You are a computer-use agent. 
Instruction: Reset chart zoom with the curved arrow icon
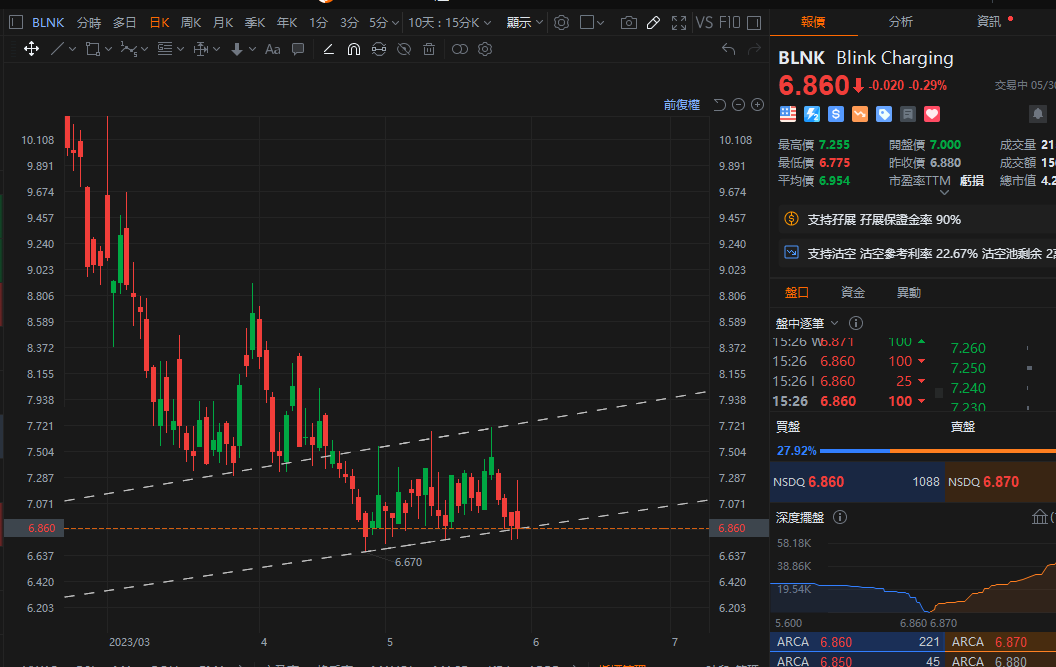click(x=719, y=104)
